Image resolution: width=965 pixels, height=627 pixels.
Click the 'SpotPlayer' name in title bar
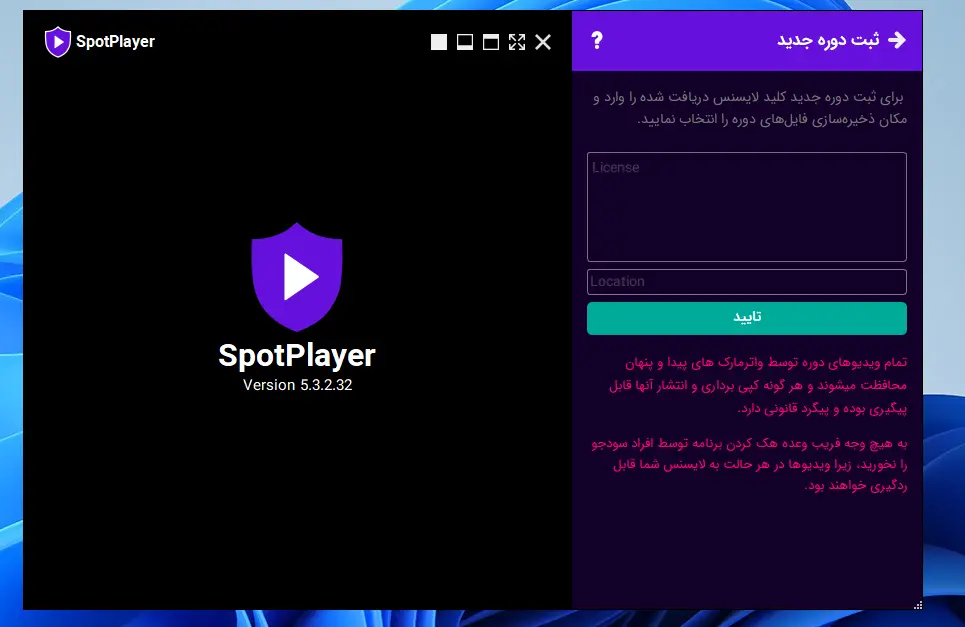[115, 42]
